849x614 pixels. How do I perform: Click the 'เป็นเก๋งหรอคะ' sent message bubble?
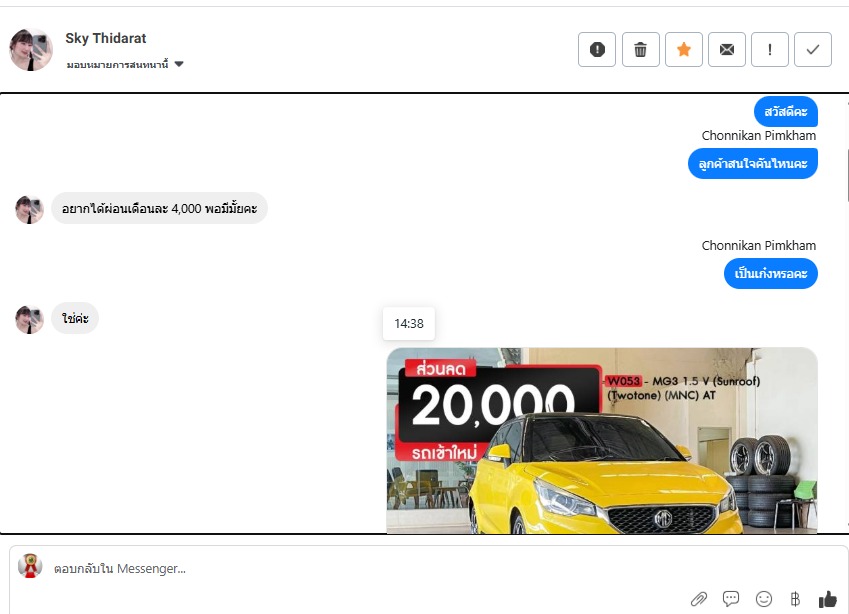(x=770, y=273)
